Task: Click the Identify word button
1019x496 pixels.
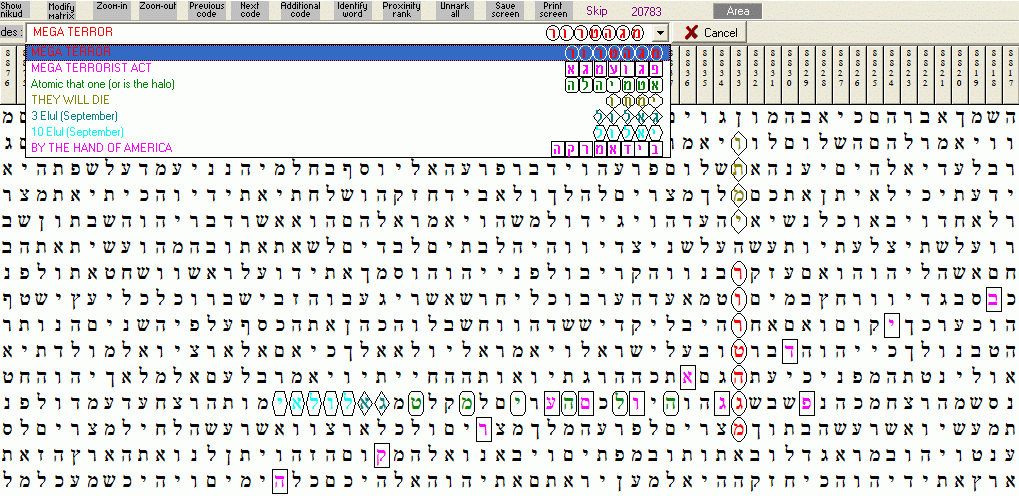Action: [352, 9]
